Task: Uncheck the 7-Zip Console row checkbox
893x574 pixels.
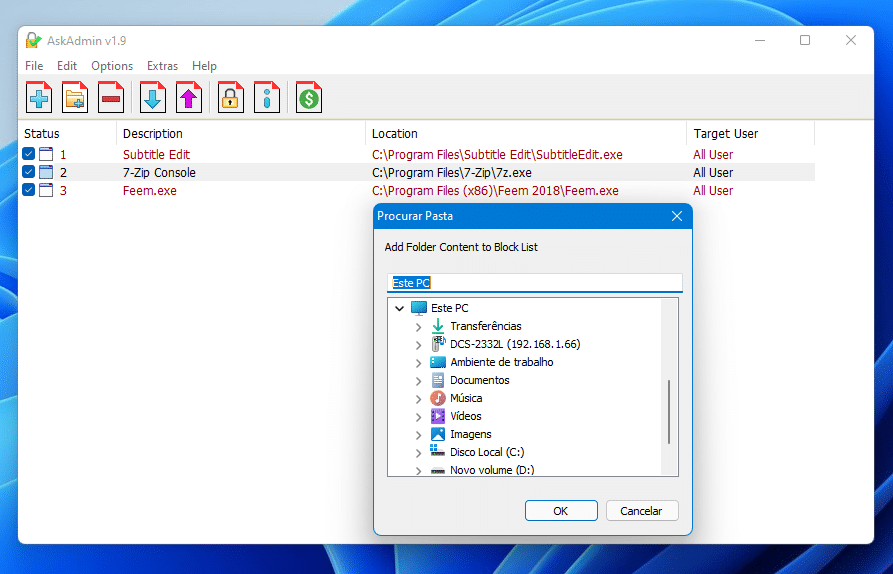Action: pyautogui.click(x=28, y=172)
